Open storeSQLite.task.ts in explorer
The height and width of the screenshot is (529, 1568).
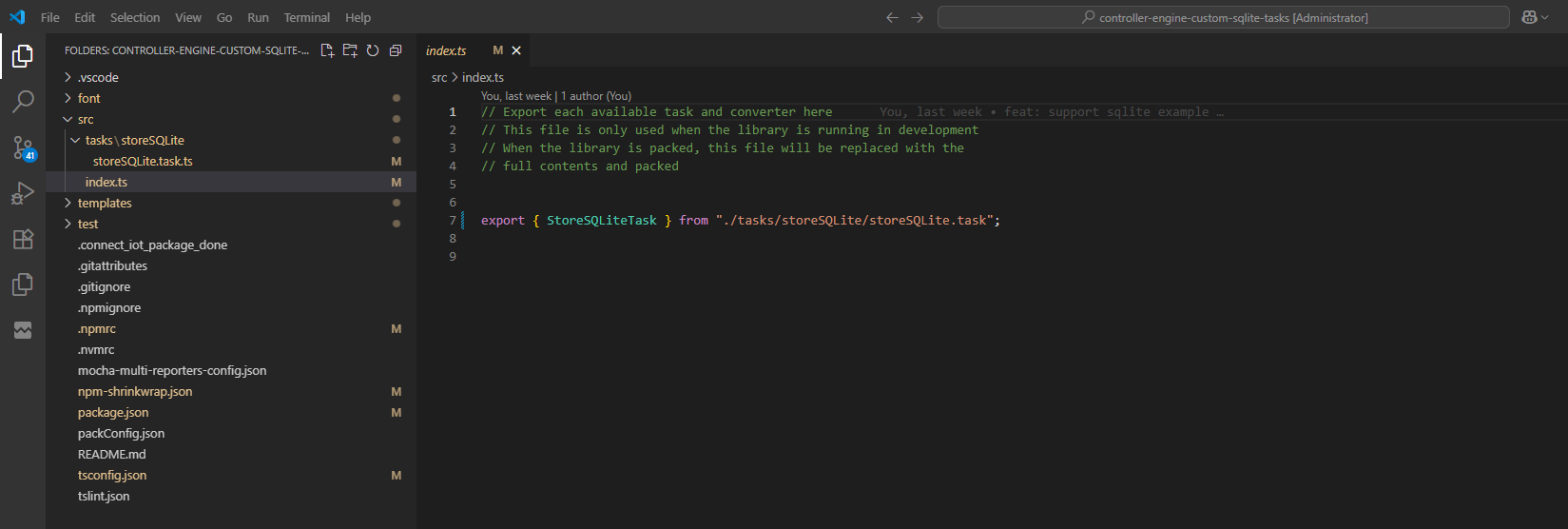point(231,161)
